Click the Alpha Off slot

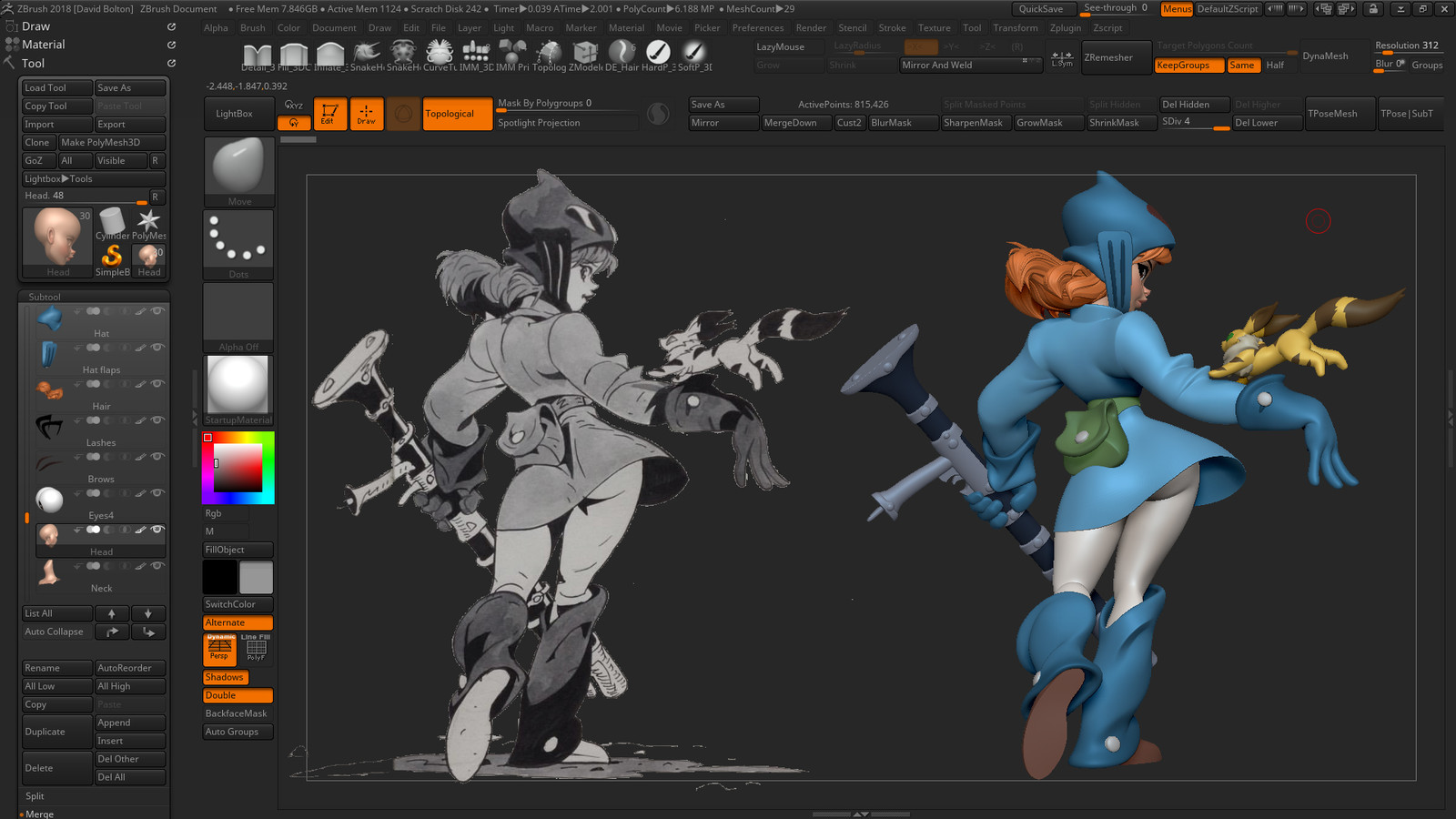tap(238, 317)
